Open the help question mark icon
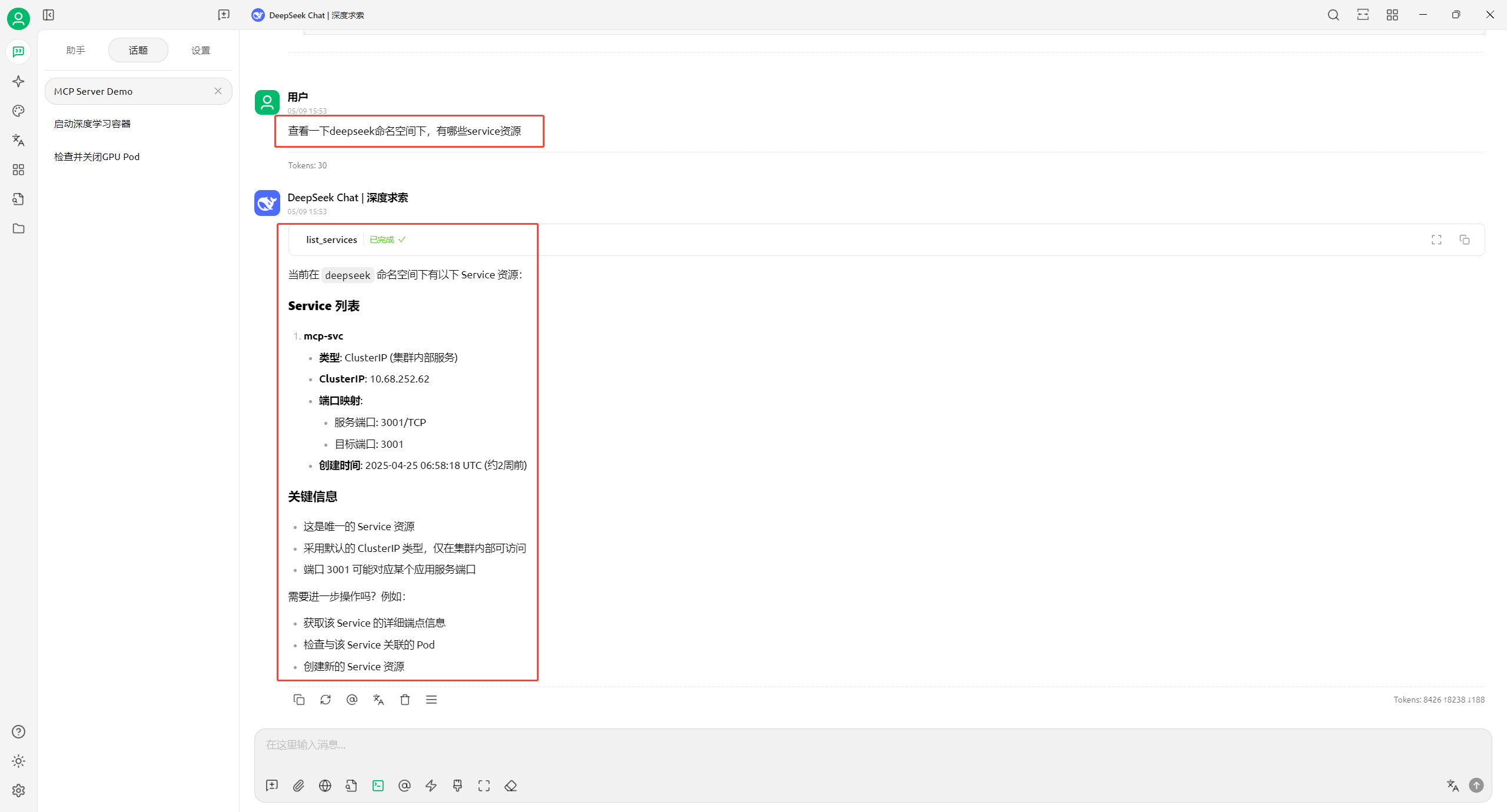This screenshot has height=812, width=1507. (18, 731)
